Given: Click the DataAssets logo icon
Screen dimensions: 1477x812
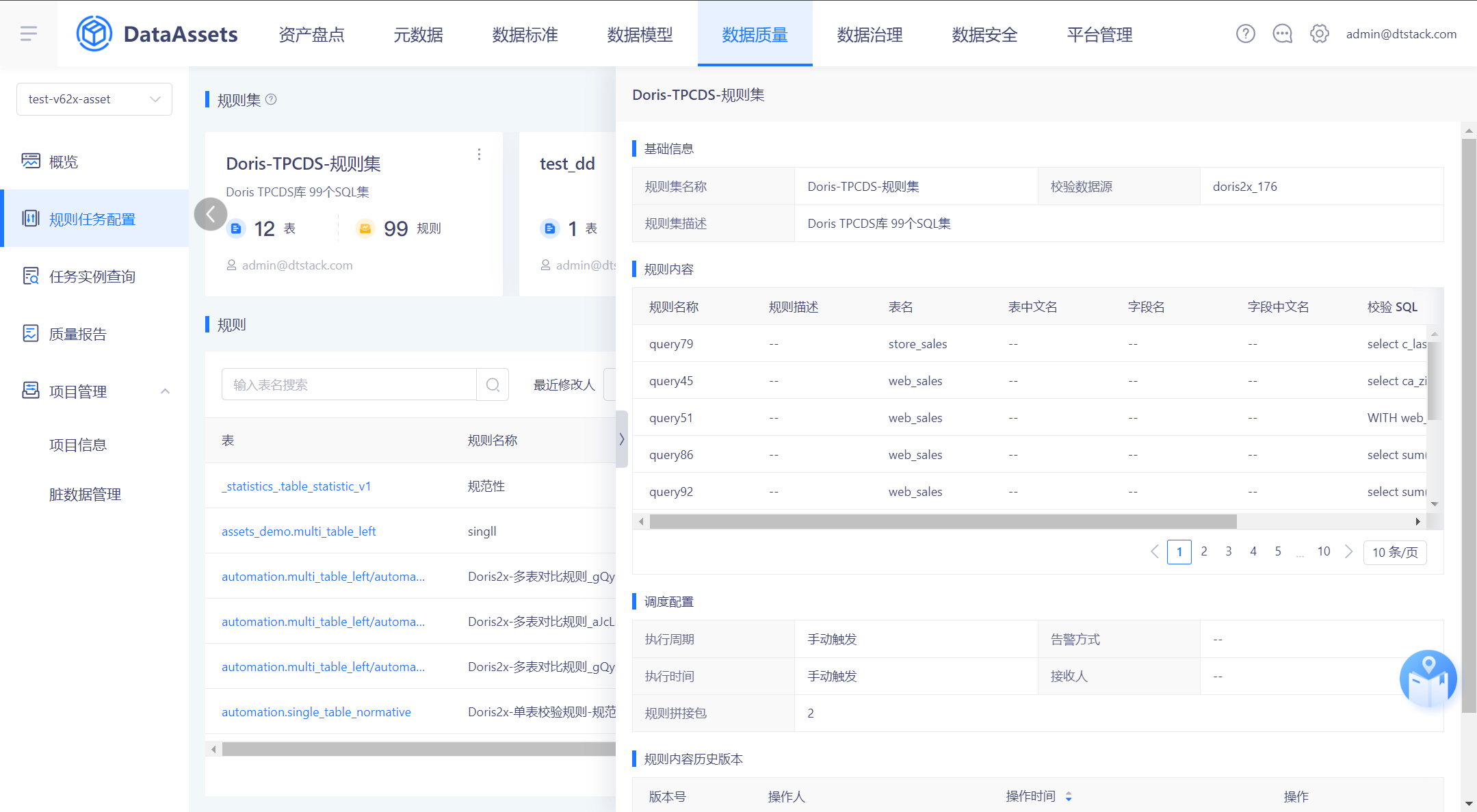Looking at the screenshot, I should pos(94,34).
